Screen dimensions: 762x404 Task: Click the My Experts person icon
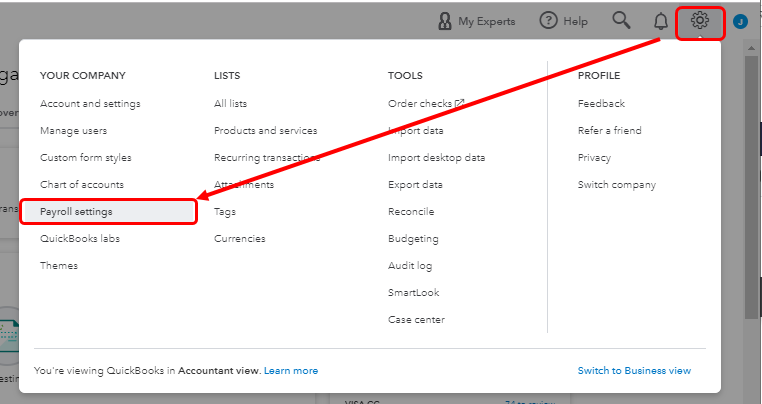point(445,21)
